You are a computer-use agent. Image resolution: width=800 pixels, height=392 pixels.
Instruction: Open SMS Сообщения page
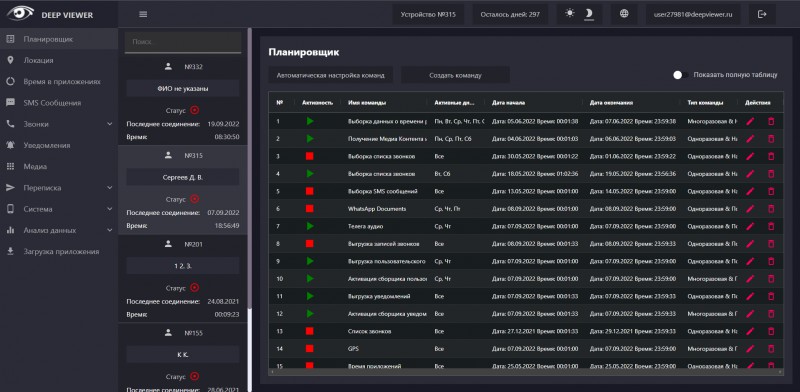click(x=59, y=103)
